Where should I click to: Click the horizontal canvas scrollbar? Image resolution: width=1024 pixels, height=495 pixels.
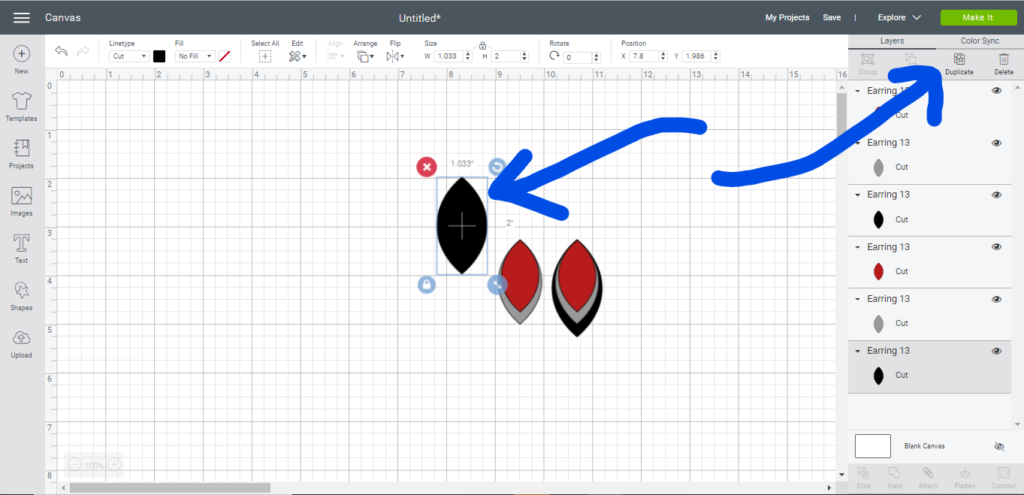point(170,488)
